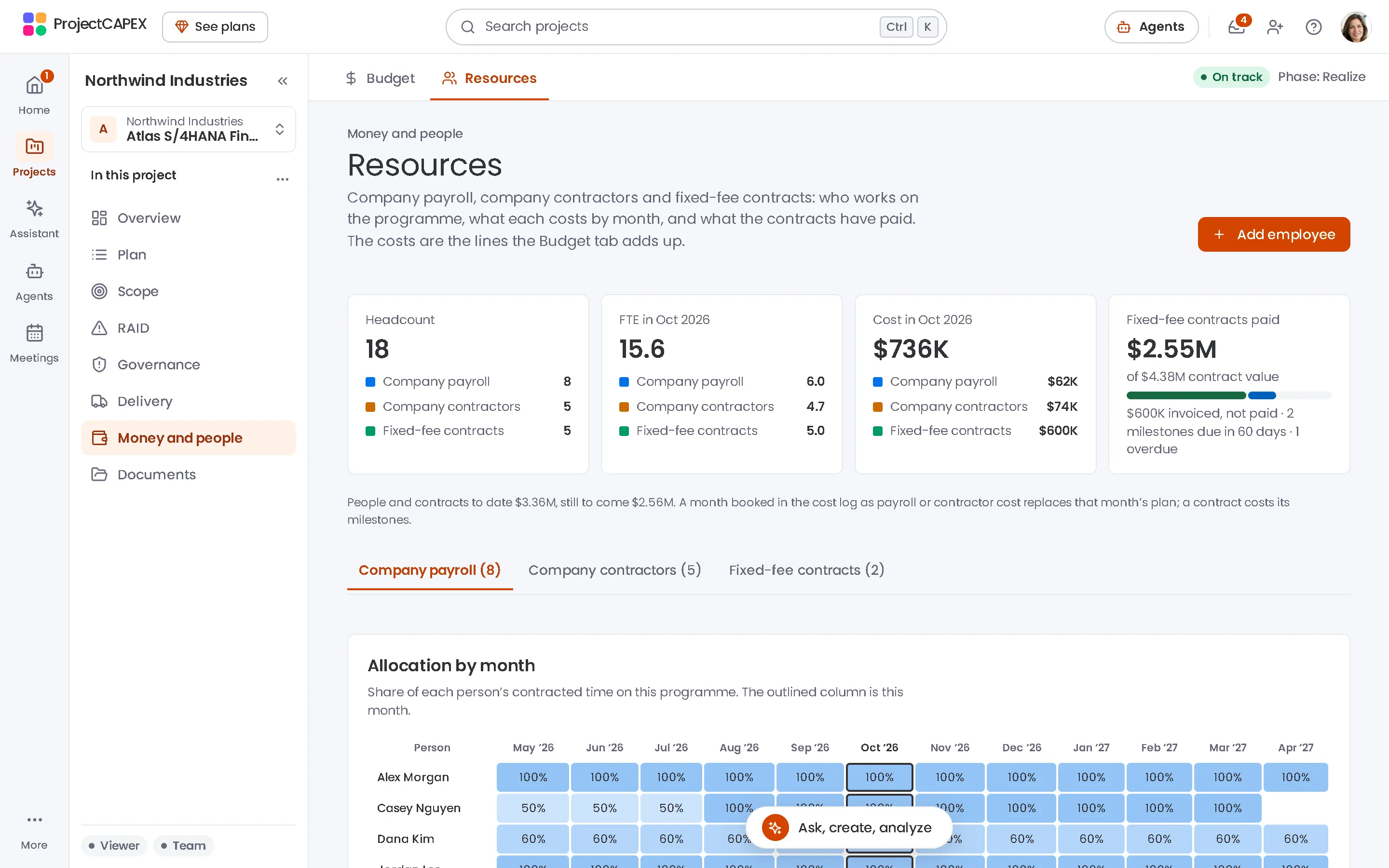The image size is (1389, 868).
Task: Open the In this project options menu
Action: coord(283,178)
